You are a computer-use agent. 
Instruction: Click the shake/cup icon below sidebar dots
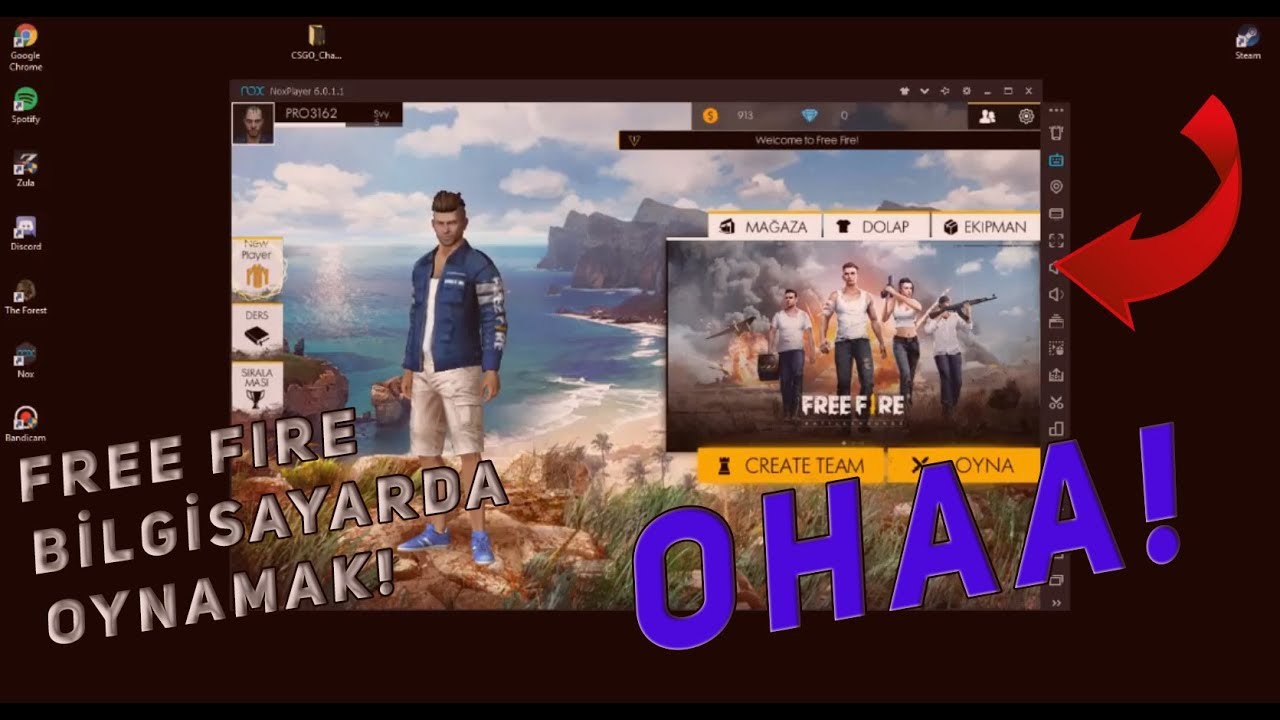1056,133
